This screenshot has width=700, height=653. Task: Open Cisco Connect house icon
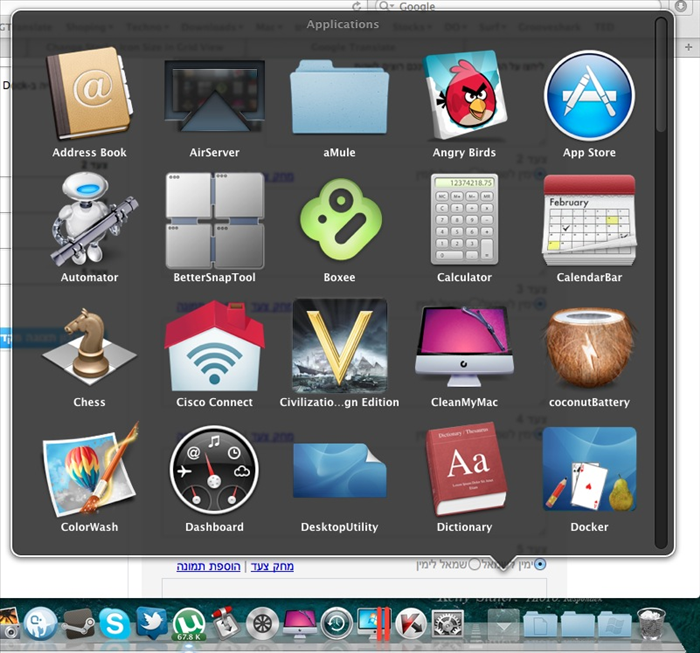point(214,346)
